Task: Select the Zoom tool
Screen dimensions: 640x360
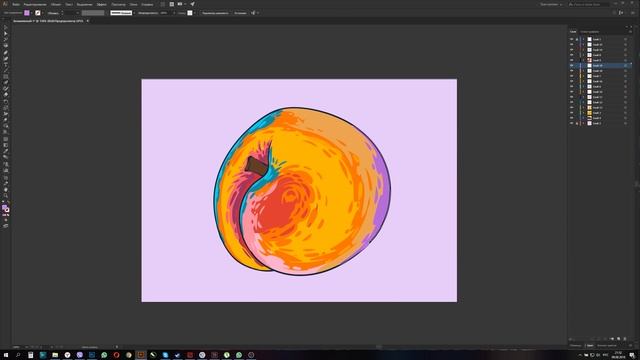Action: tap(5, 196)
